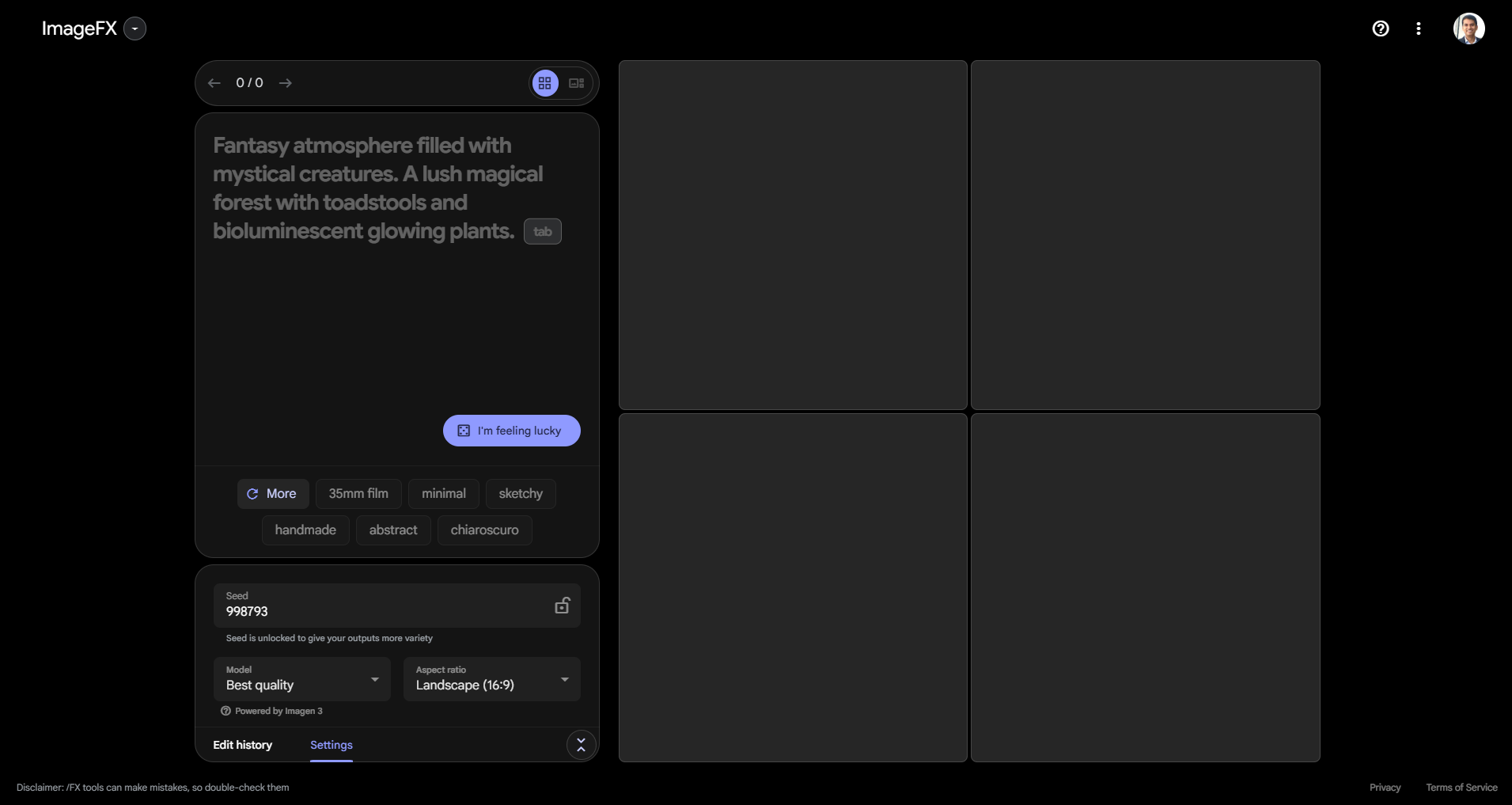Open the Model dropdown
This screenshot has width=1512, height=805.
point(302,679)
